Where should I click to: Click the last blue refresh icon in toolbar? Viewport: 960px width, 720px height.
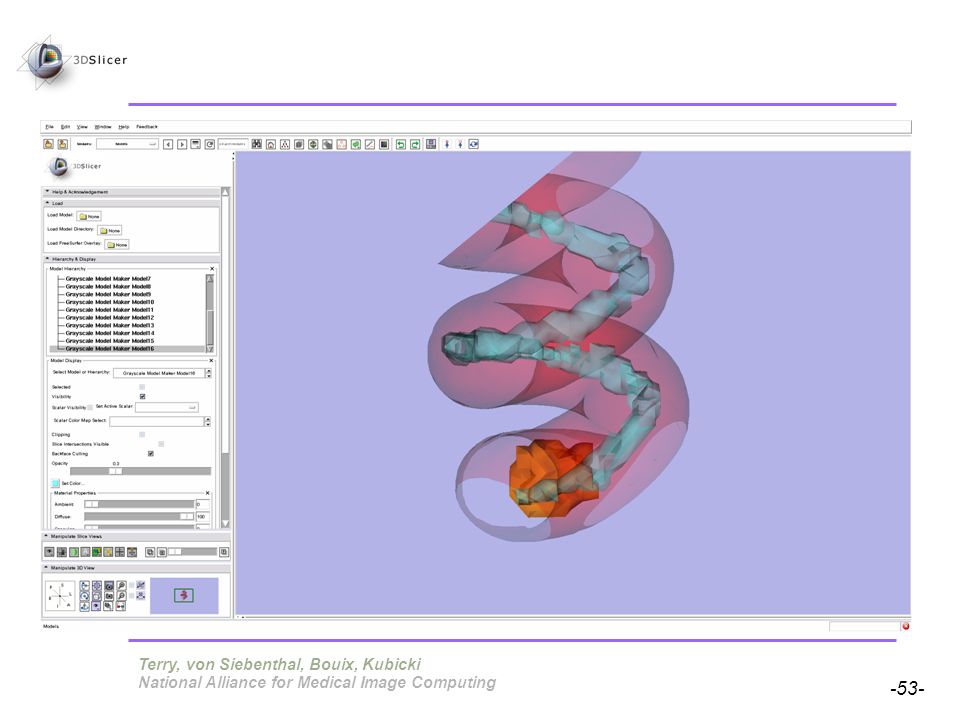(473, 144)
